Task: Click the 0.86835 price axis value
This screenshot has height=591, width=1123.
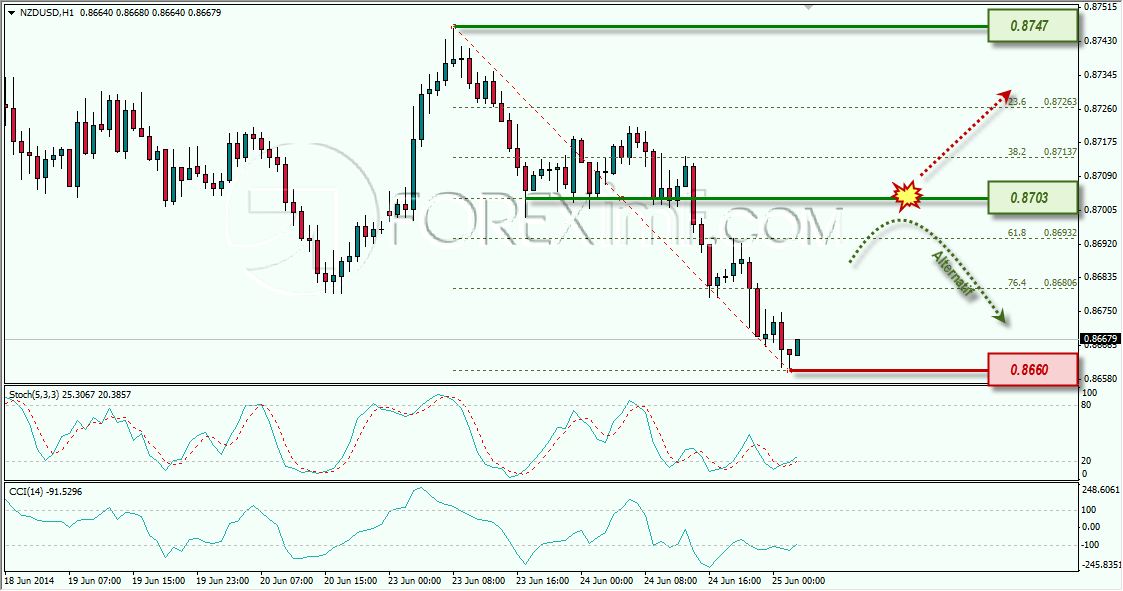Action: pyautogui.click(x=1102, y=277)
